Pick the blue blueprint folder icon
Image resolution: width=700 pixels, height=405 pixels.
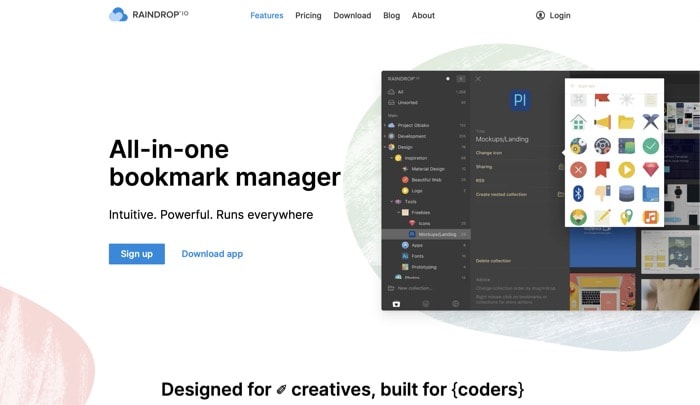(x=650, y=193)
